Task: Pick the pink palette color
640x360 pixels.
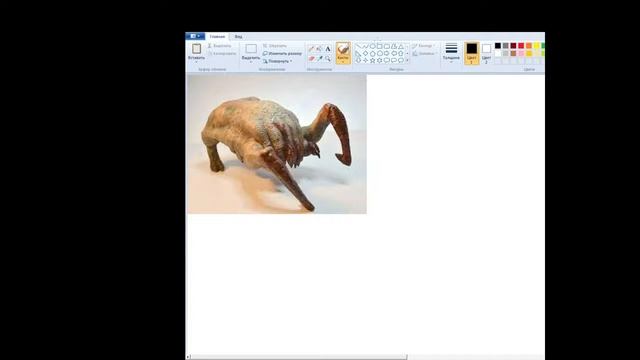Action: click(521, 53)
